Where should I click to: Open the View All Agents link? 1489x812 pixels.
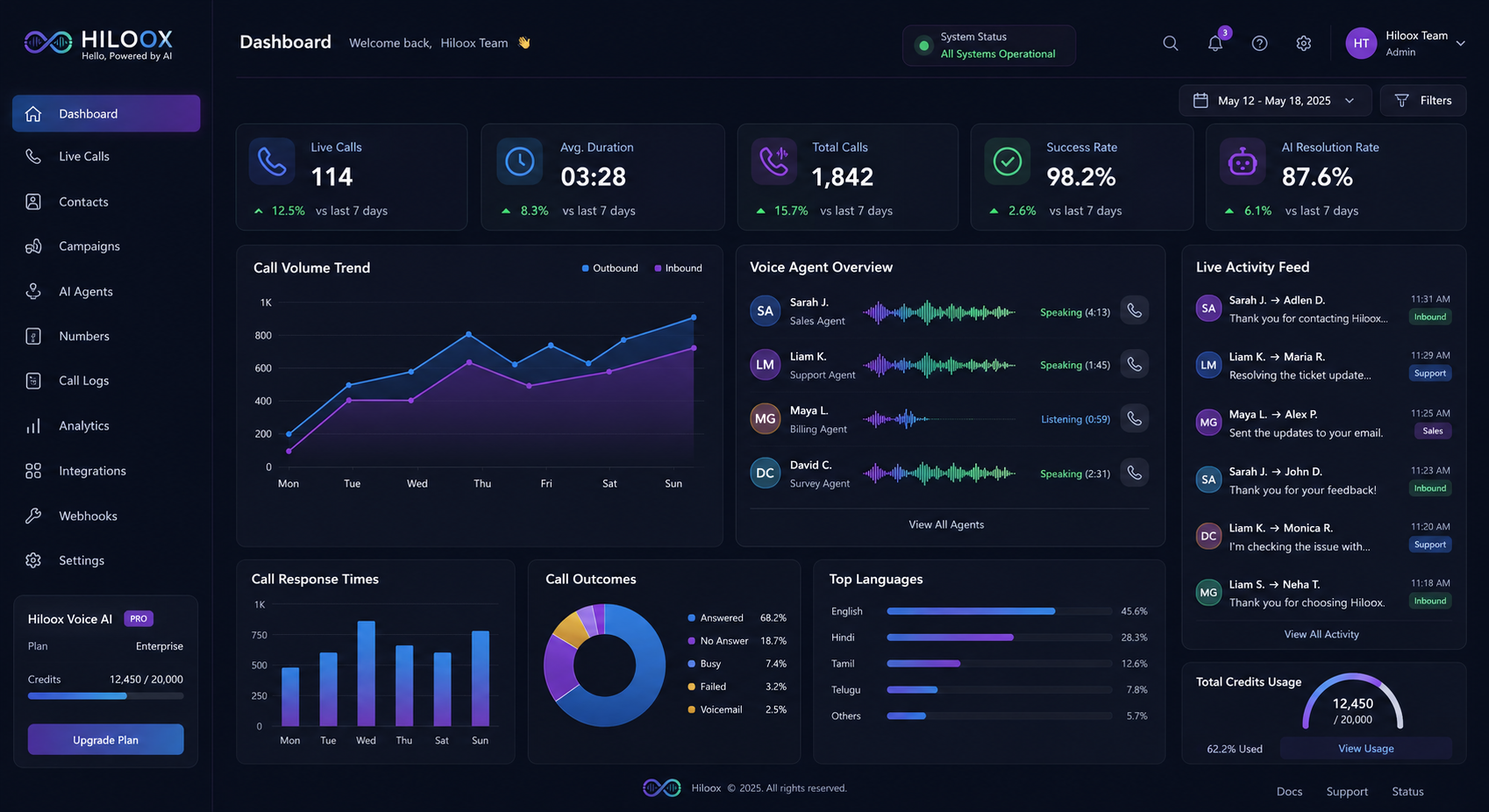(x=946, y=524)
